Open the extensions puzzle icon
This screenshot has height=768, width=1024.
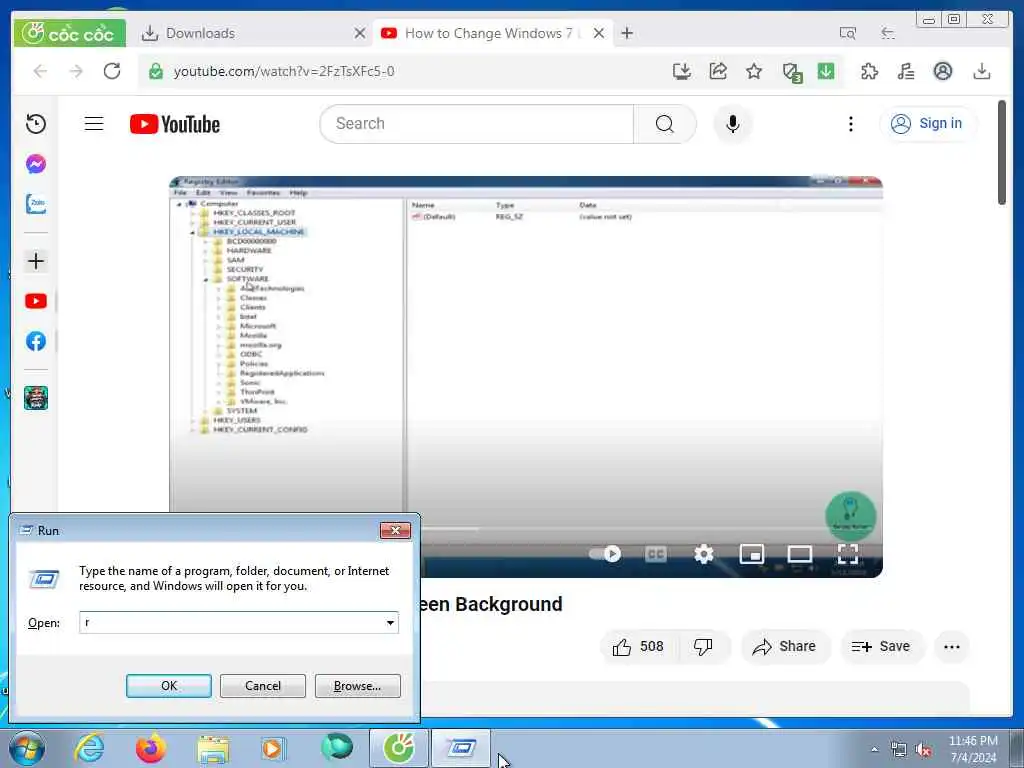point(869,71)
